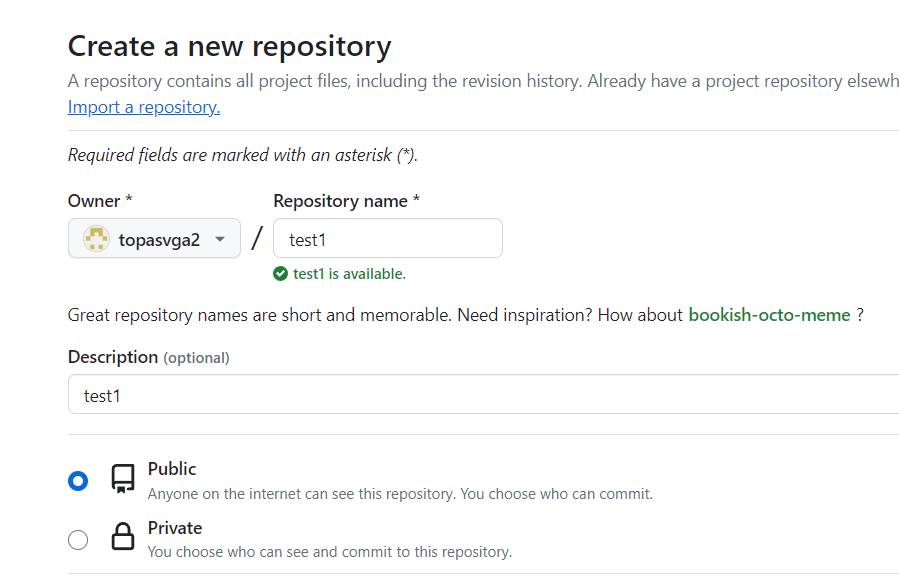899x581 pixels.
Task: Click the "test1 is available" message
Action: point(349,274)
